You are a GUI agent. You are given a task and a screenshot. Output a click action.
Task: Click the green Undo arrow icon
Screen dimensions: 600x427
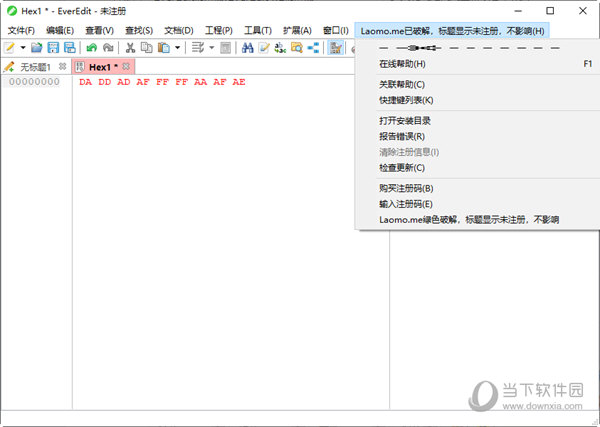click(91, 48)
